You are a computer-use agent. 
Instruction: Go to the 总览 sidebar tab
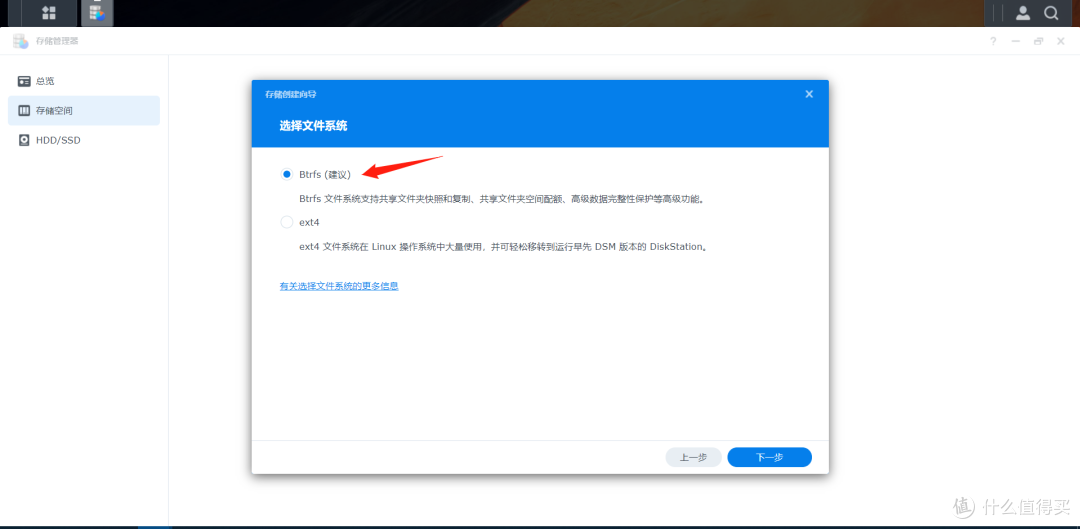pyautogui.click(x=84, y=81)
